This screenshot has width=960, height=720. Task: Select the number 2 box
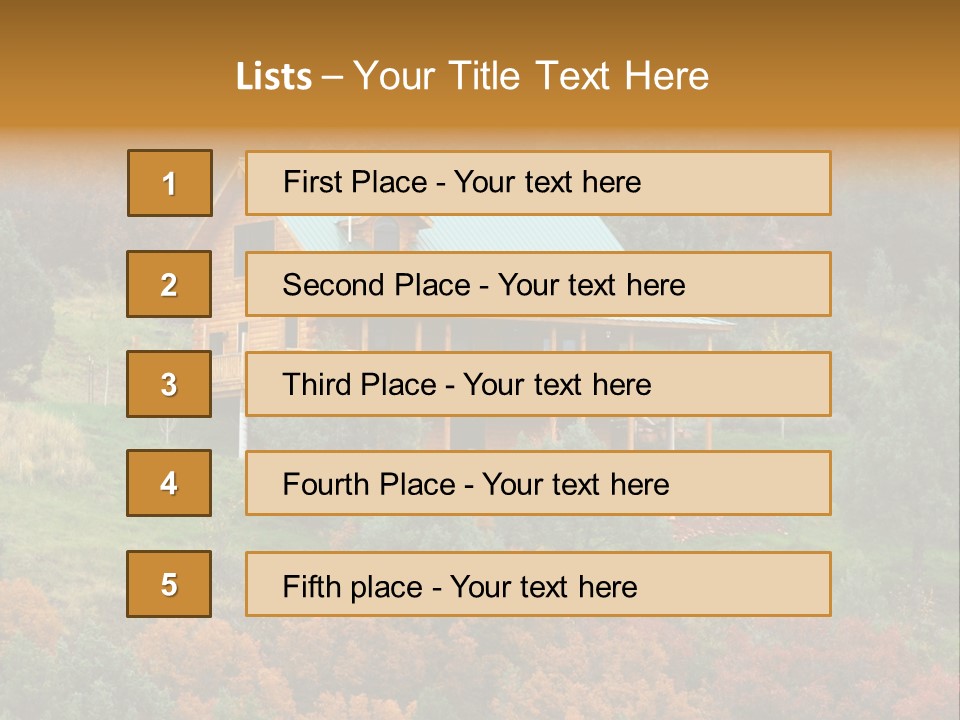[169, 284]
